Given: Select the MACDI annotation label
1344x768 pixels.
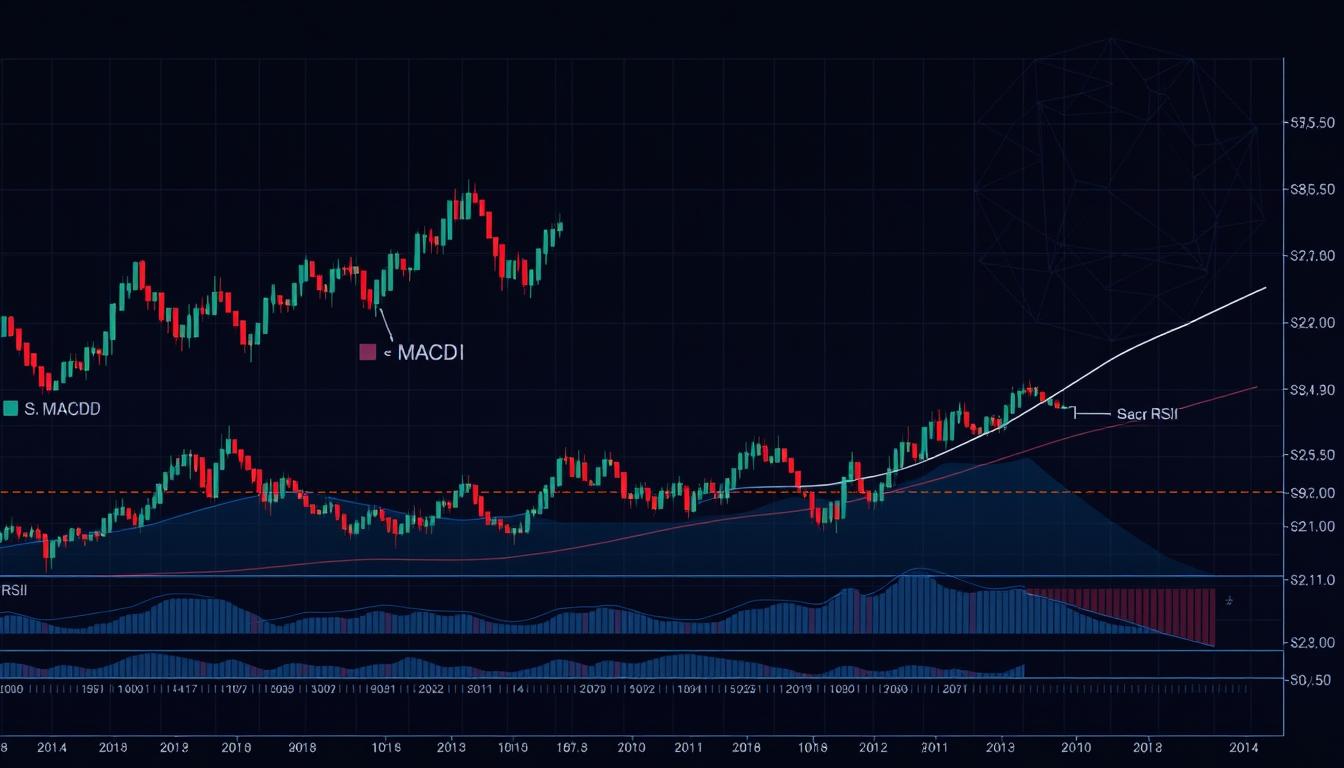Looking at the screenshot, I should click(x=431, y=352).
